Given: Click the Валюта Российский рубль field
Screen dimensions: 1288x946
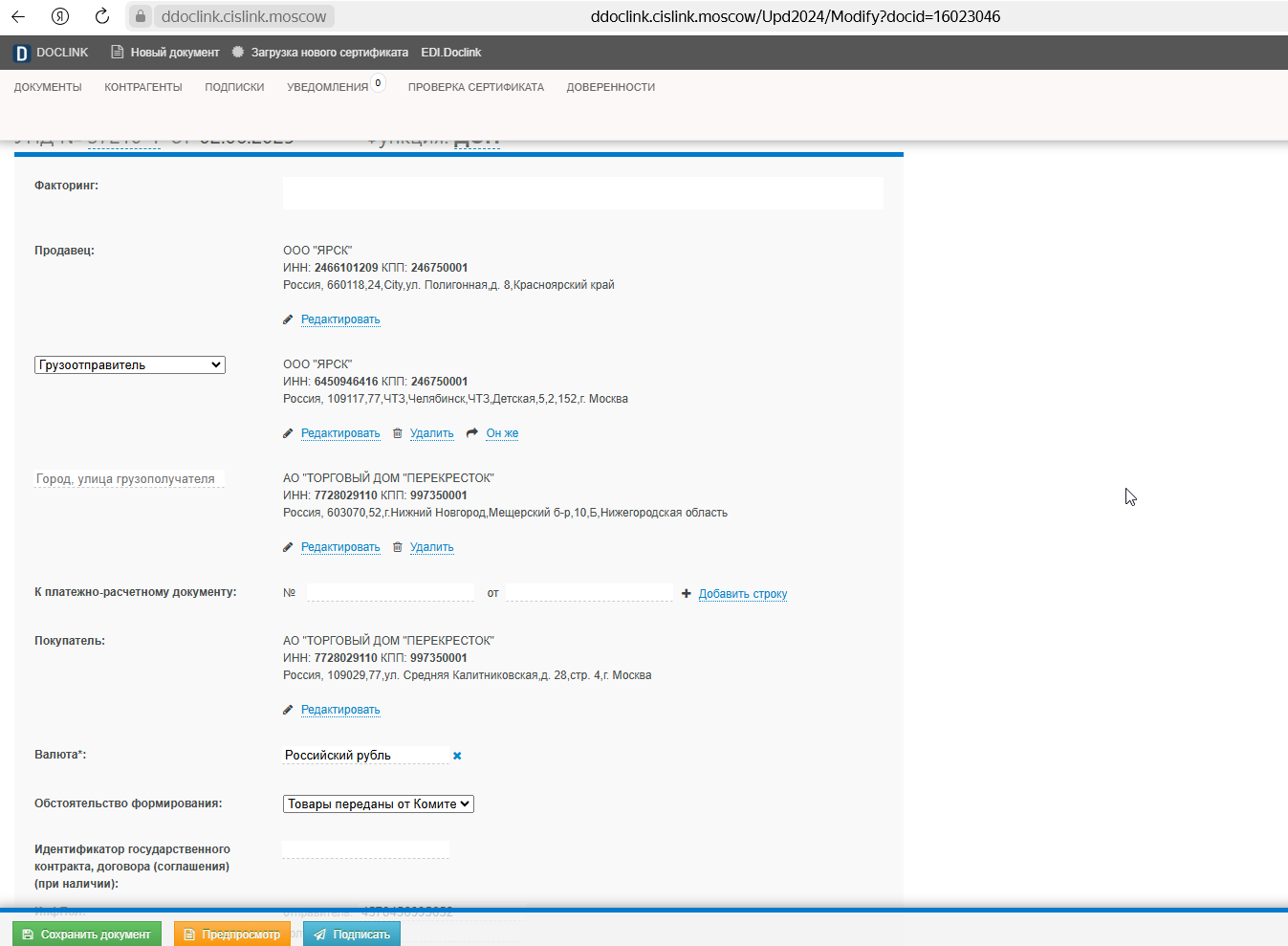Looking at the screenshot, I should [365, 756].
